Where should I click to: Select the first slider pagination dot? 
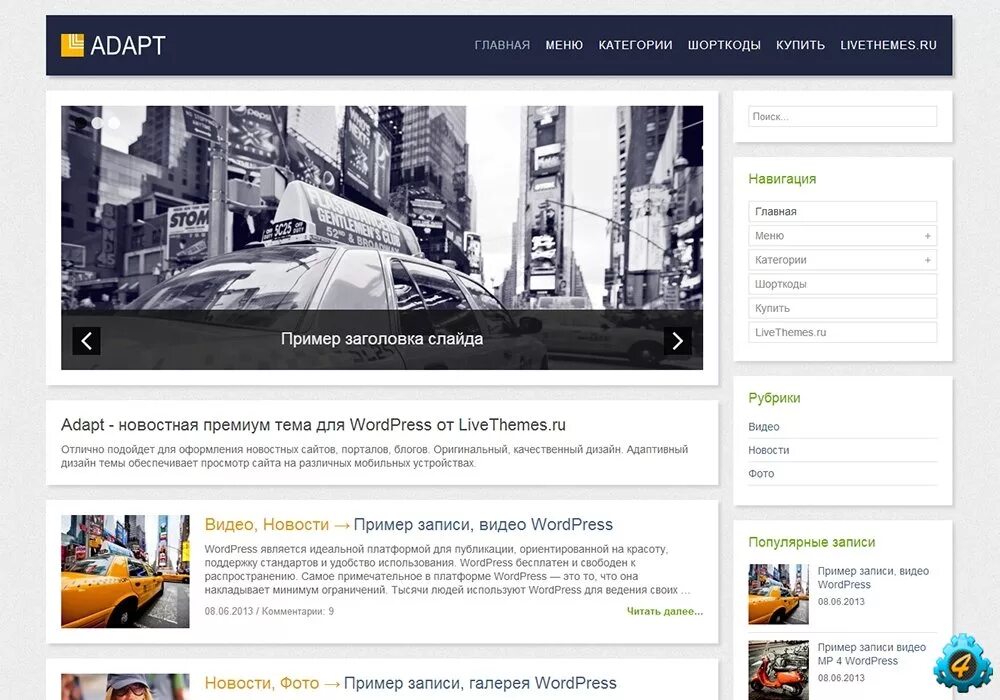point(80,122)
